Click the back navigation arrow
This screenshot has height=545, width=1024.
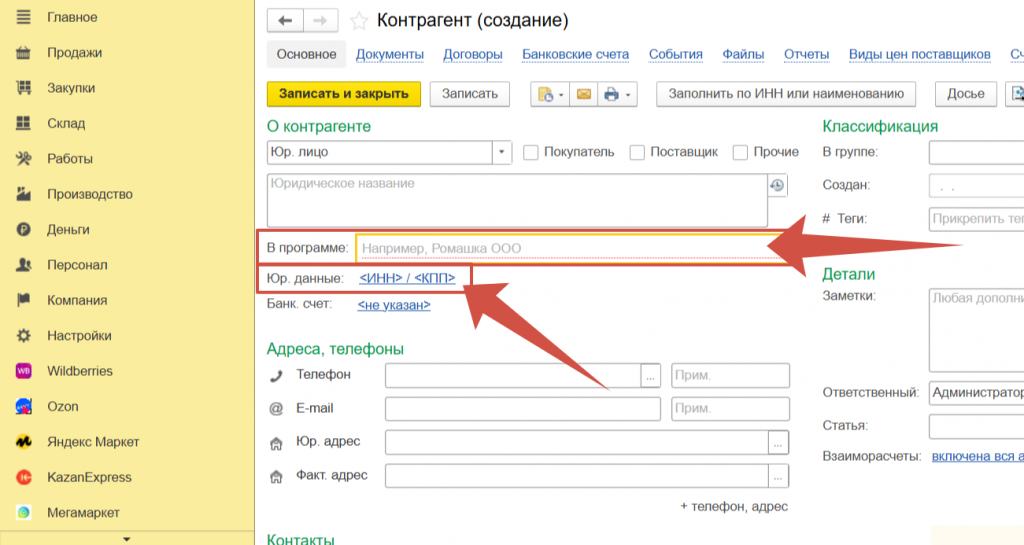click(286, 21)
